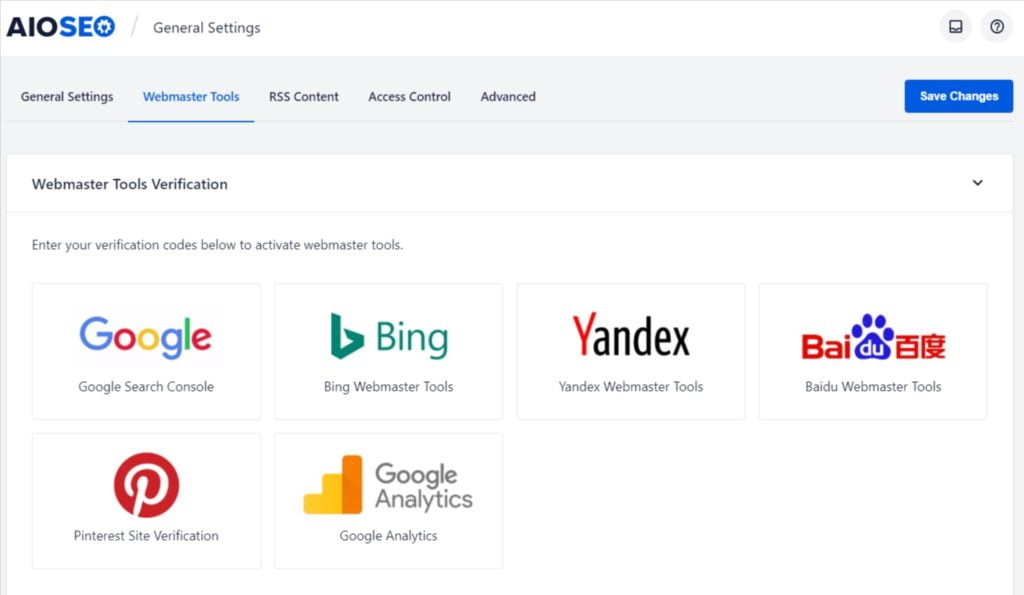Open the notifications inbox icon
The width and height of the screenshot is (1024, 595).
[x=955, y=27]
